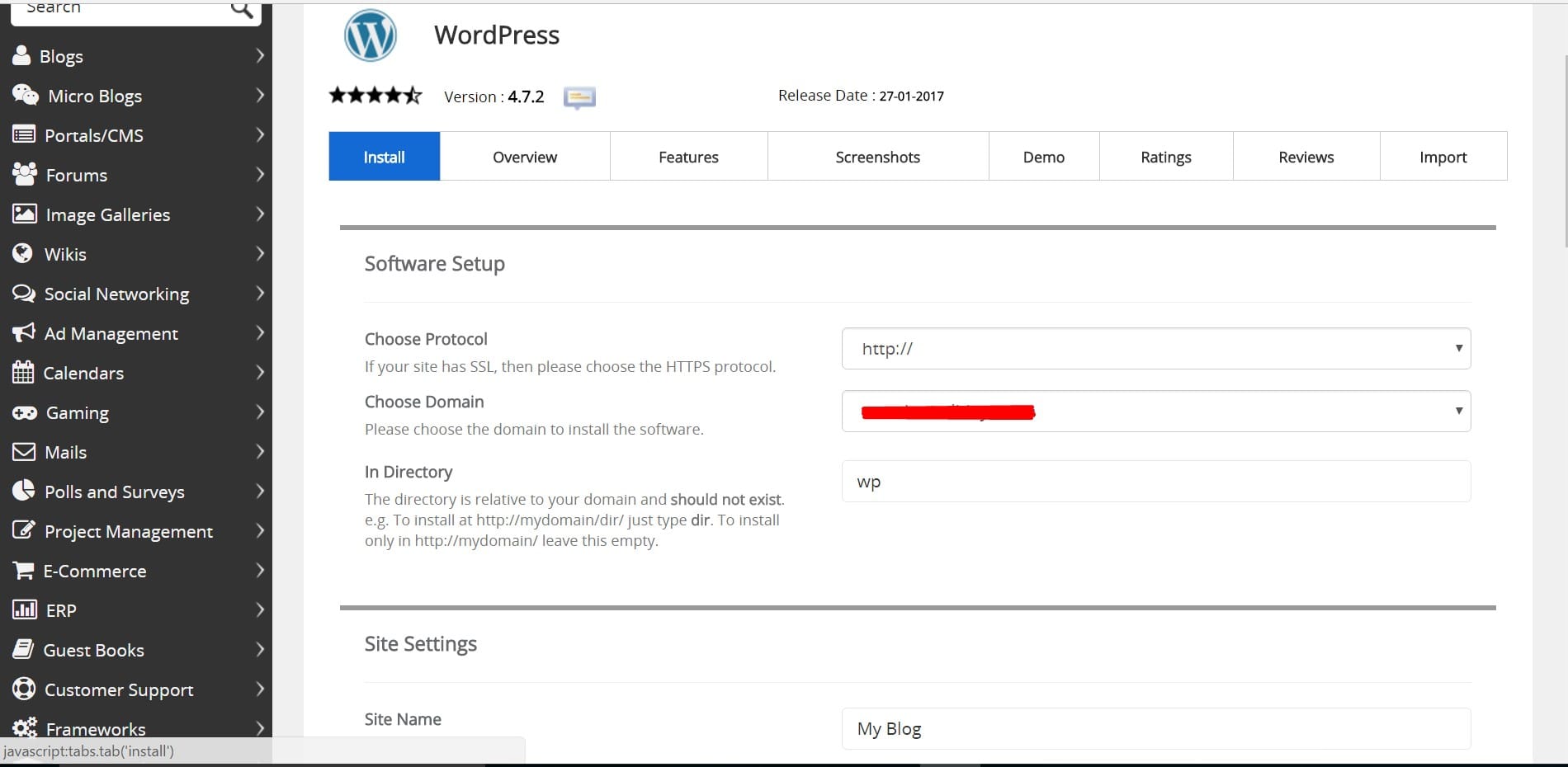
Task: Switch to the Import tab
Action: (x=1443, y=156)
